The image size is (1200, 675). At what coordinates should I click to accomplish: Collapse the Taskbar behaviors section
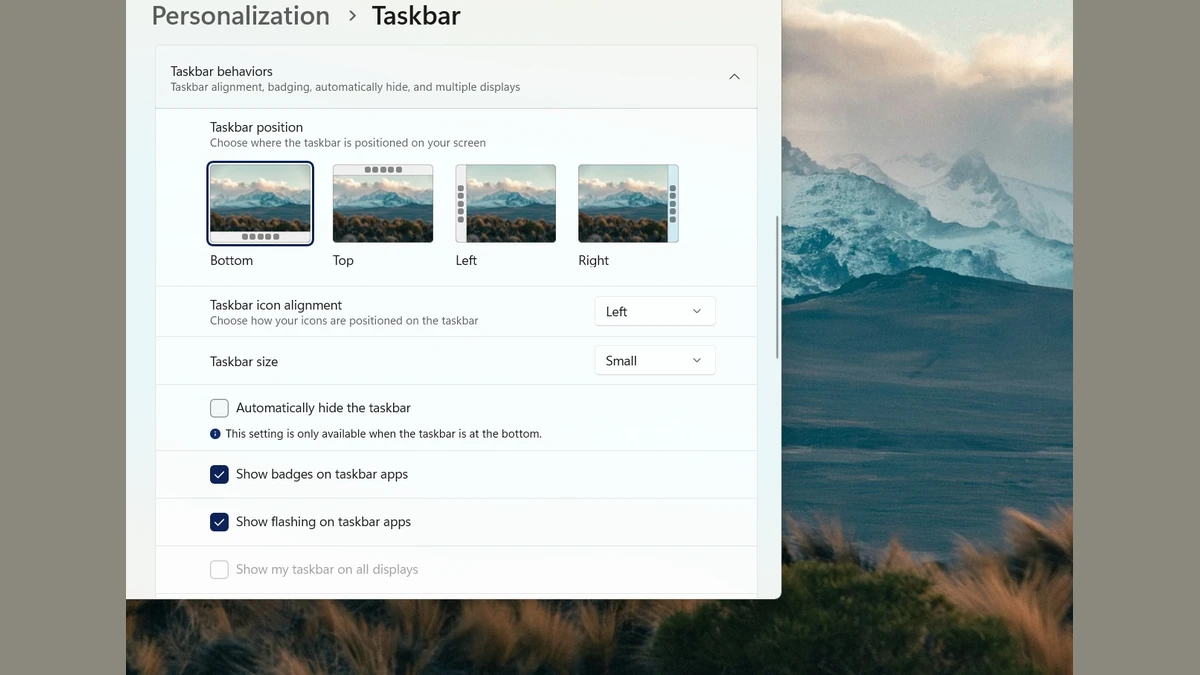[734, 77]
